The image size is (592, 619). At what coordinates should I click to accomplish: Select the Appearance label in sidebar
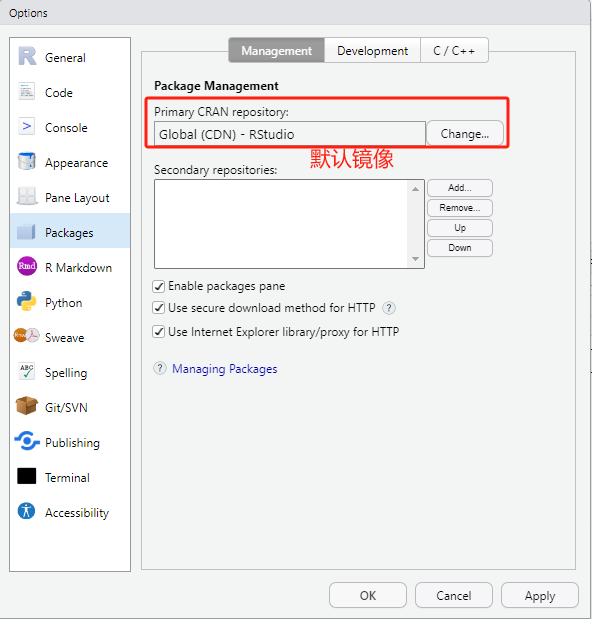tap(77, 163)
